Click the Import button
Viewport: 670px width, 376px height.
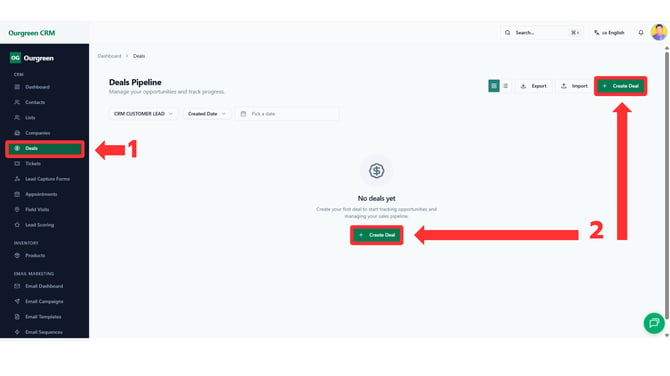pos(574,86)
